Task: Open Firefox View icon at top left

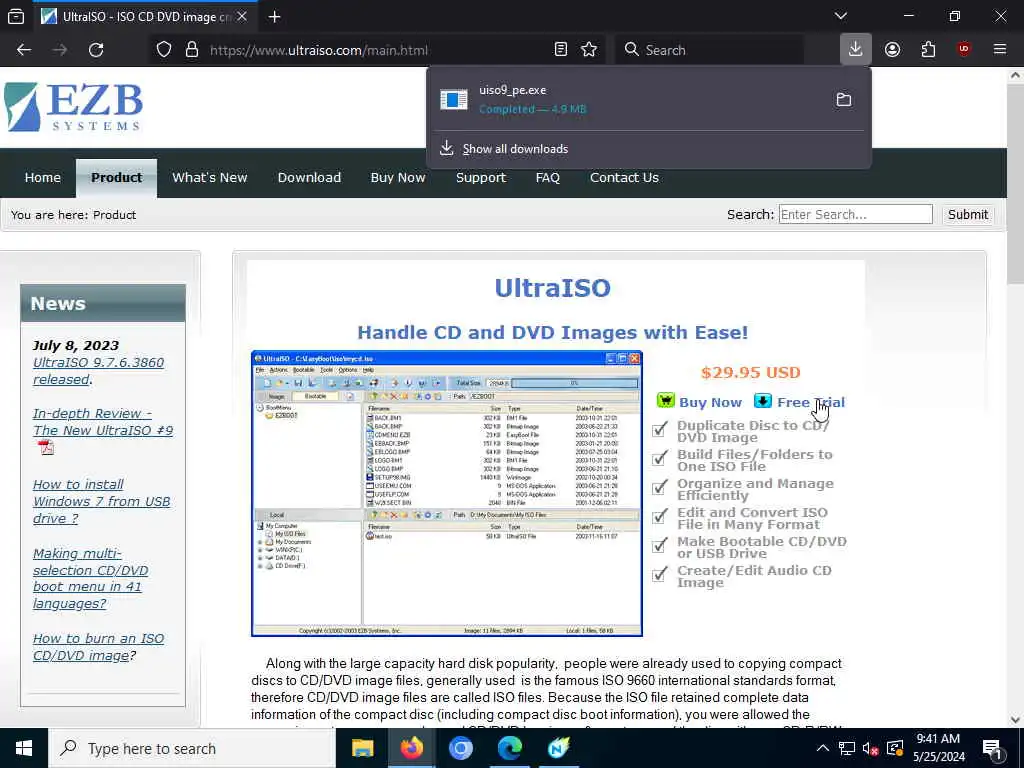Action: point(16,17)
